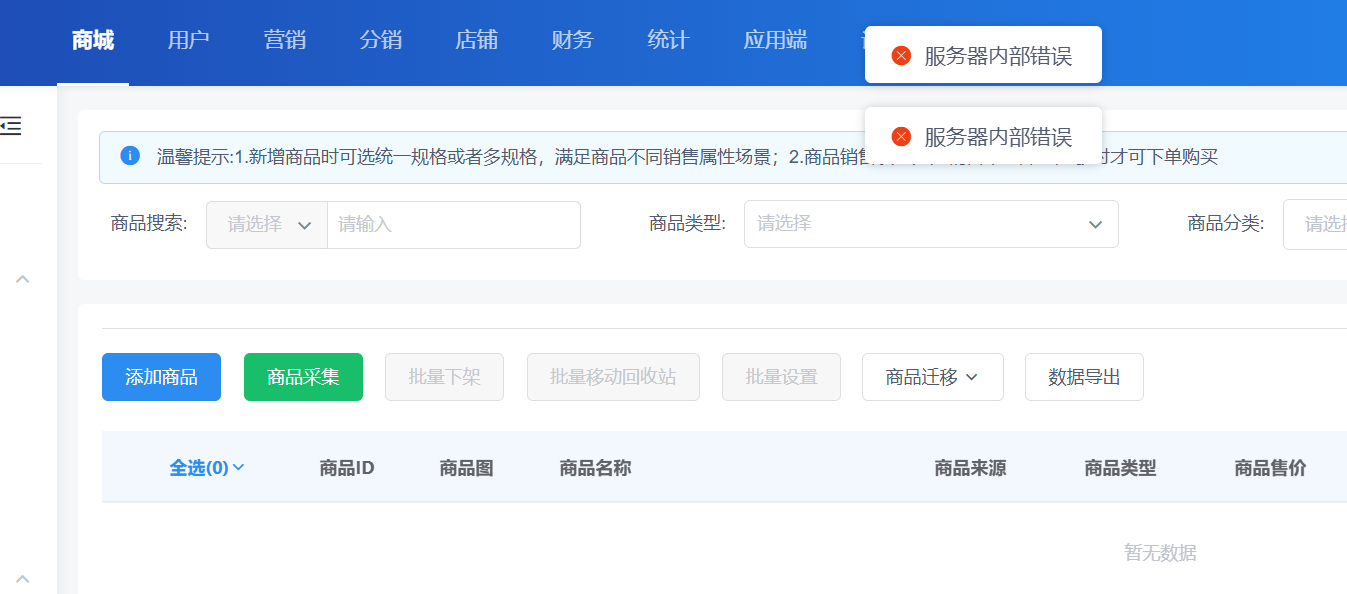Toggle the sidebar collapse menu icon

(x=11, y=126)
